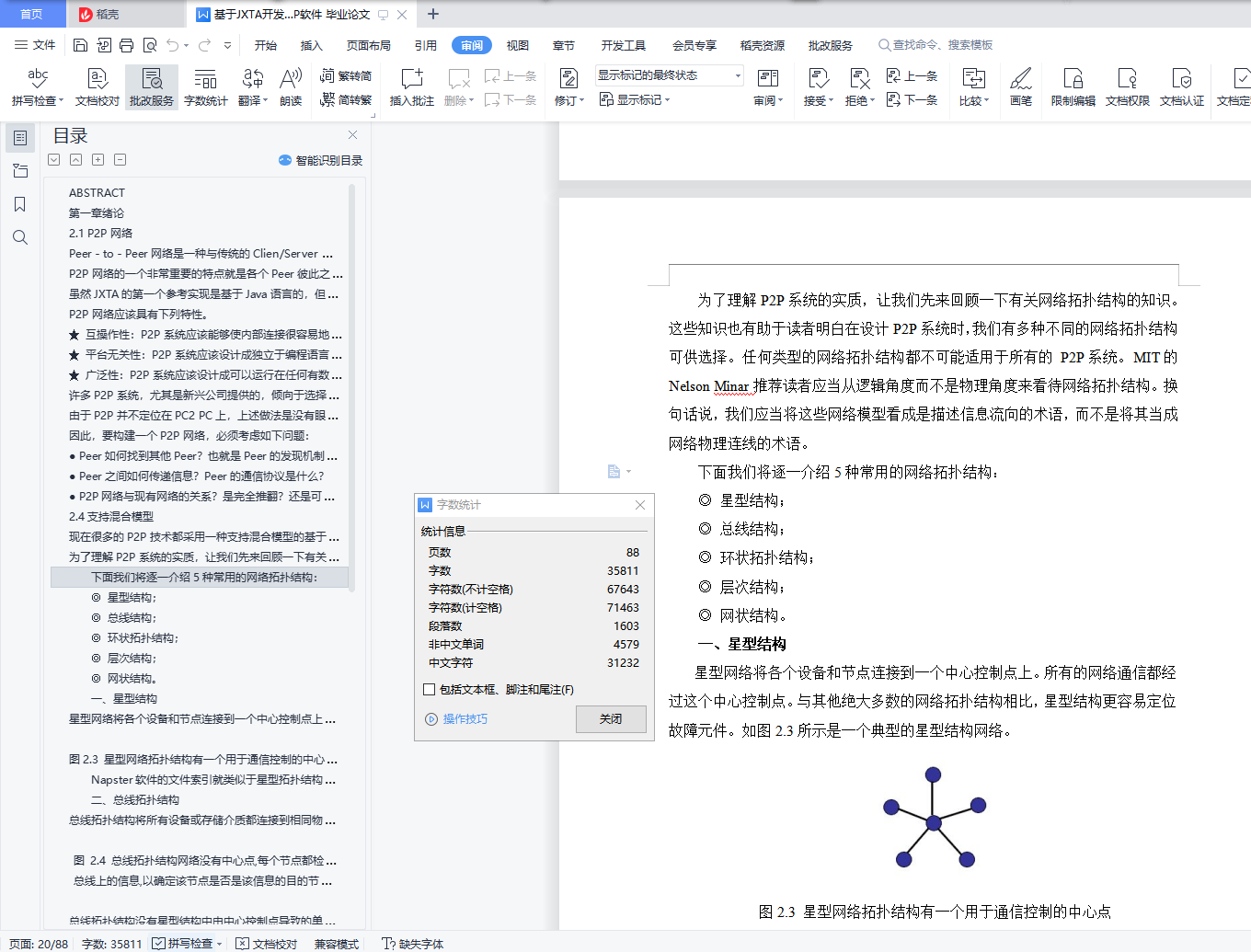Screen dimensions: 1251x952
Task: Open 文档权限 document permissions
Action: click(x=1128, y=87)
